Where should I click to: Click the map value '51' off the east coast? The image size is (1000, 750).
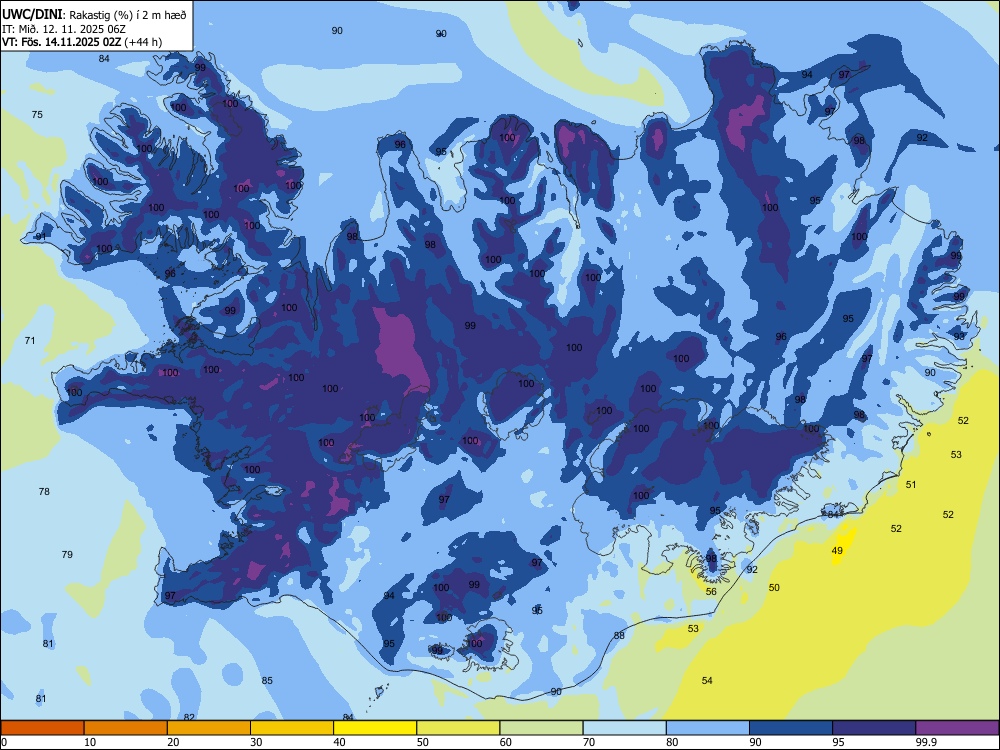click(911, 485)
